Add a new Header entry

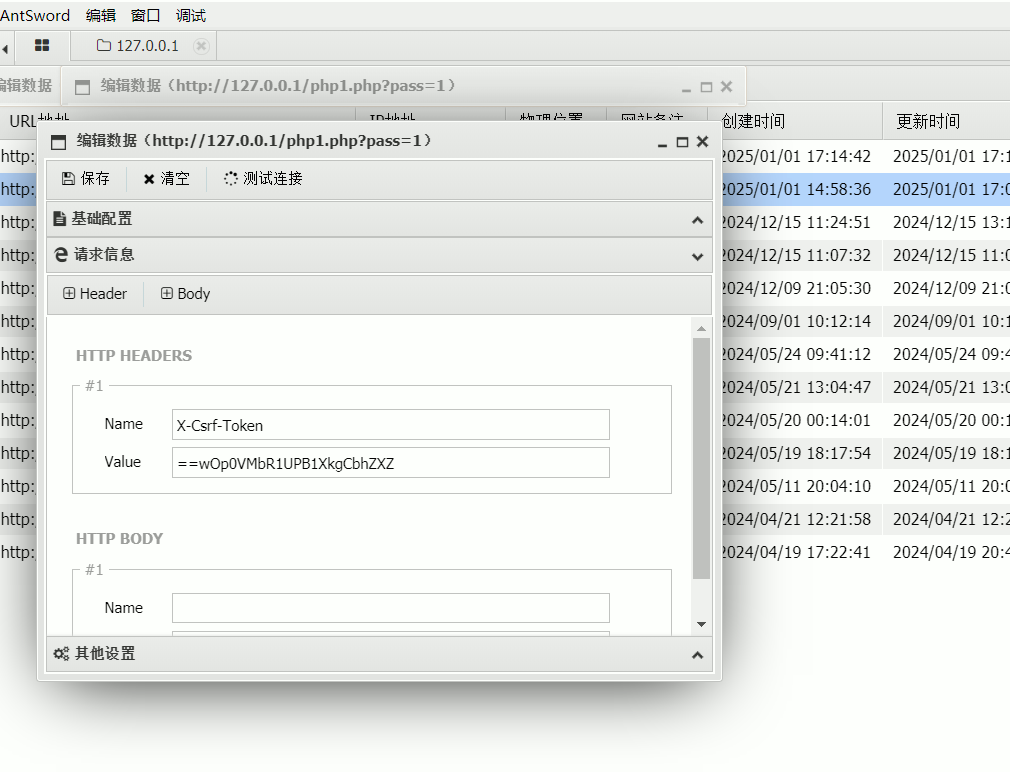tap(95, 294)
